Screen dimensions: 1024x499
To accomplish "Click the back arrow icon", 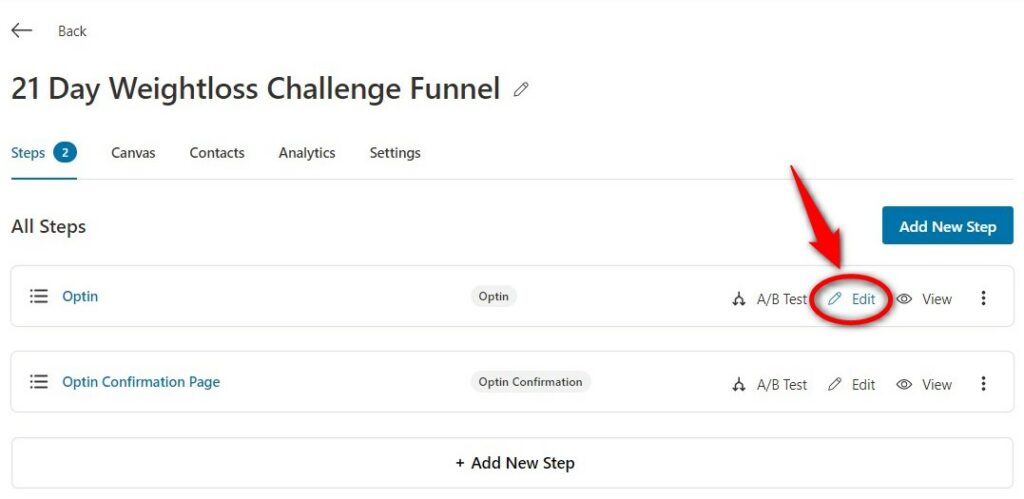I will click(x=22, y=30).
